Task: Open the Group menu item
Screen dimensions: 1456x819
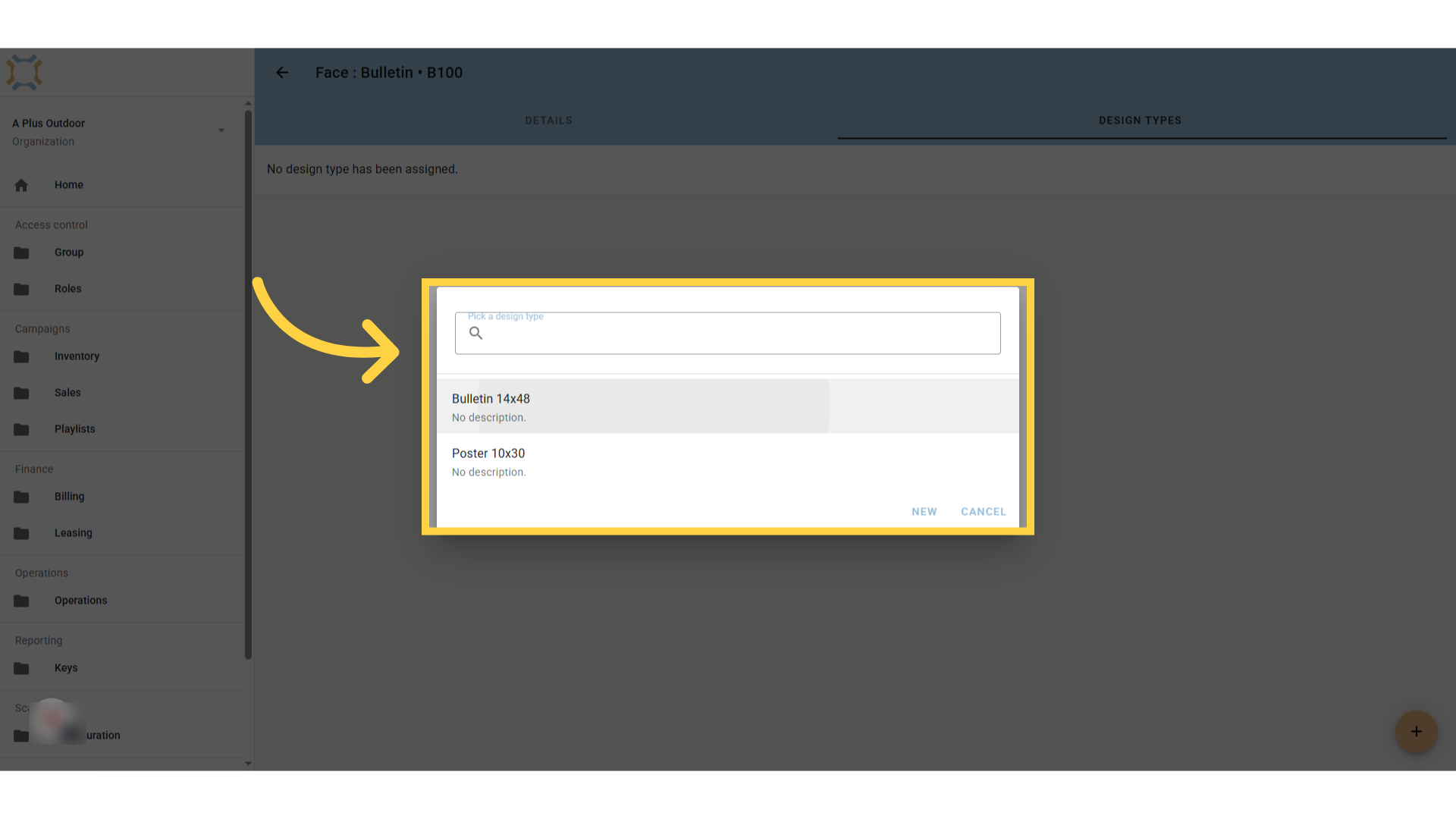Action: coord(122,253)
